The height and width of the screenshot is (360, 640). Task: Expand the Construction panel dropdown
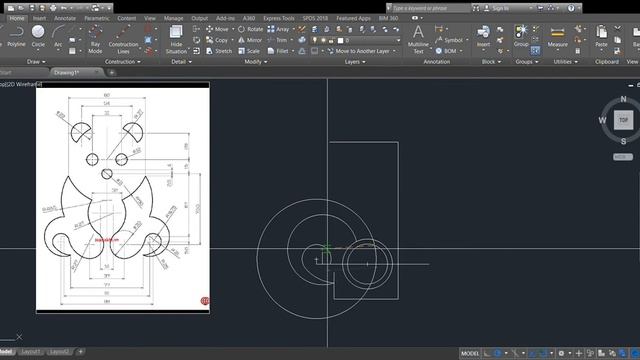coord(123,62)
